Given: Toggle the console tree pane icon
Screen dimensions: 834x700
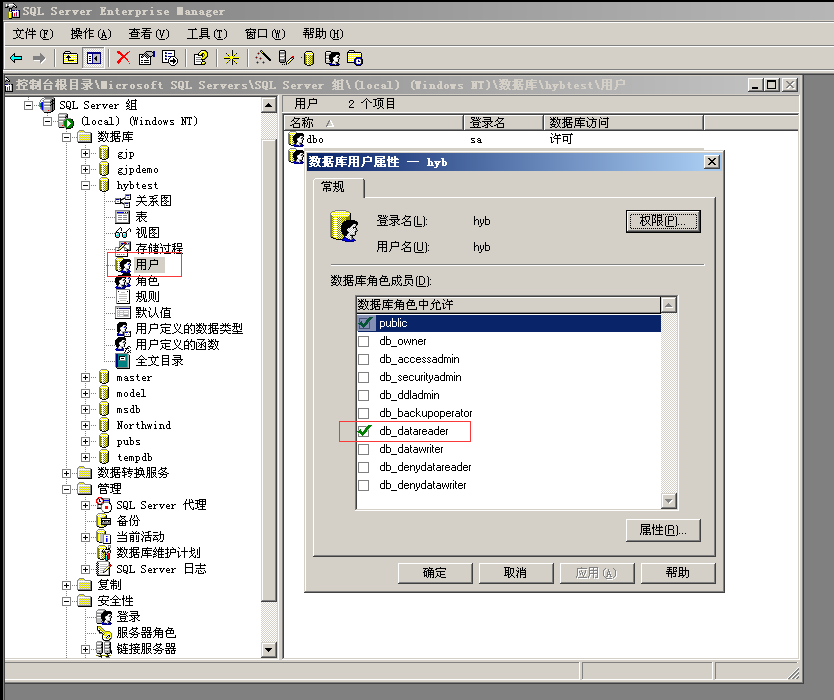Looking at the screenshot, I should 94,58.
